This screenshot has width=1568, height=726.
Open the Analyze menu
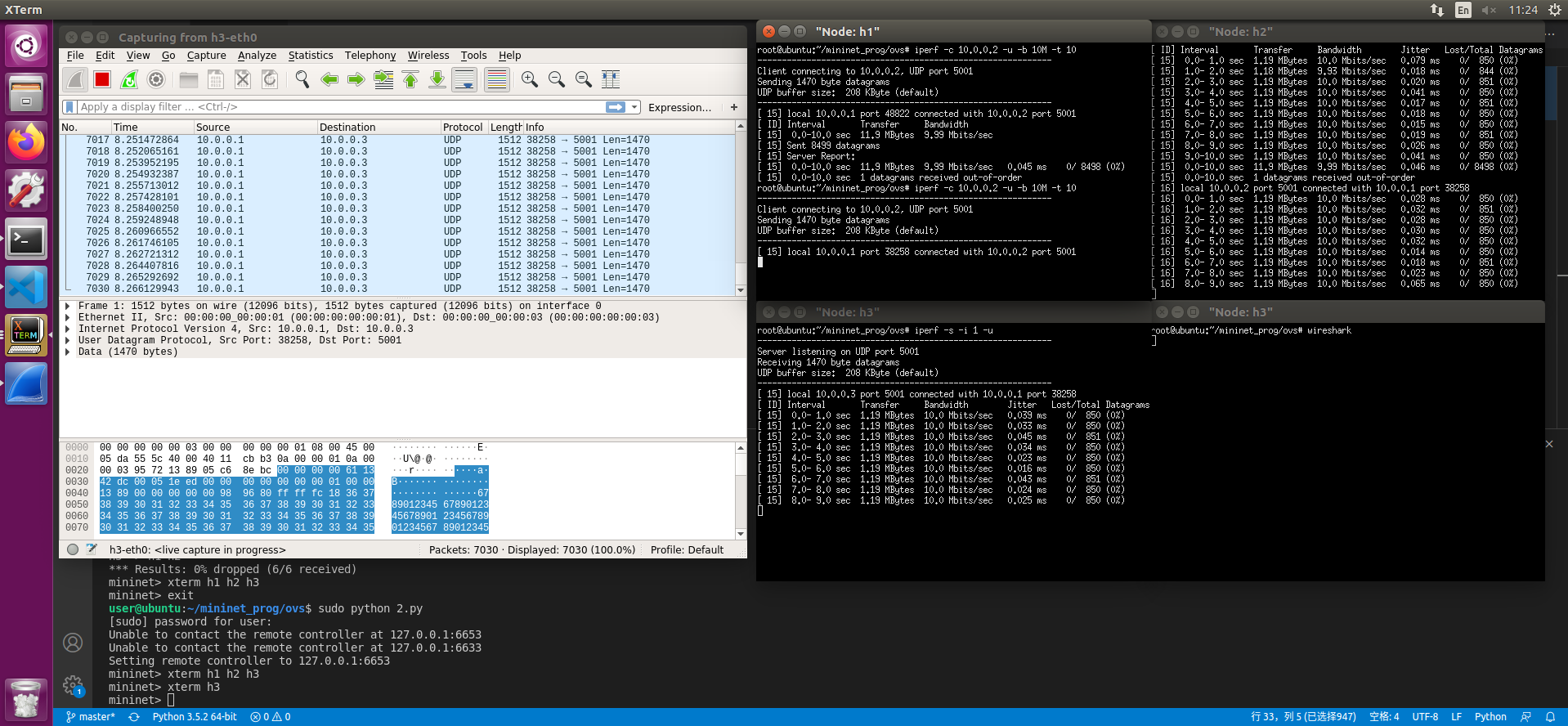point(257,56)
